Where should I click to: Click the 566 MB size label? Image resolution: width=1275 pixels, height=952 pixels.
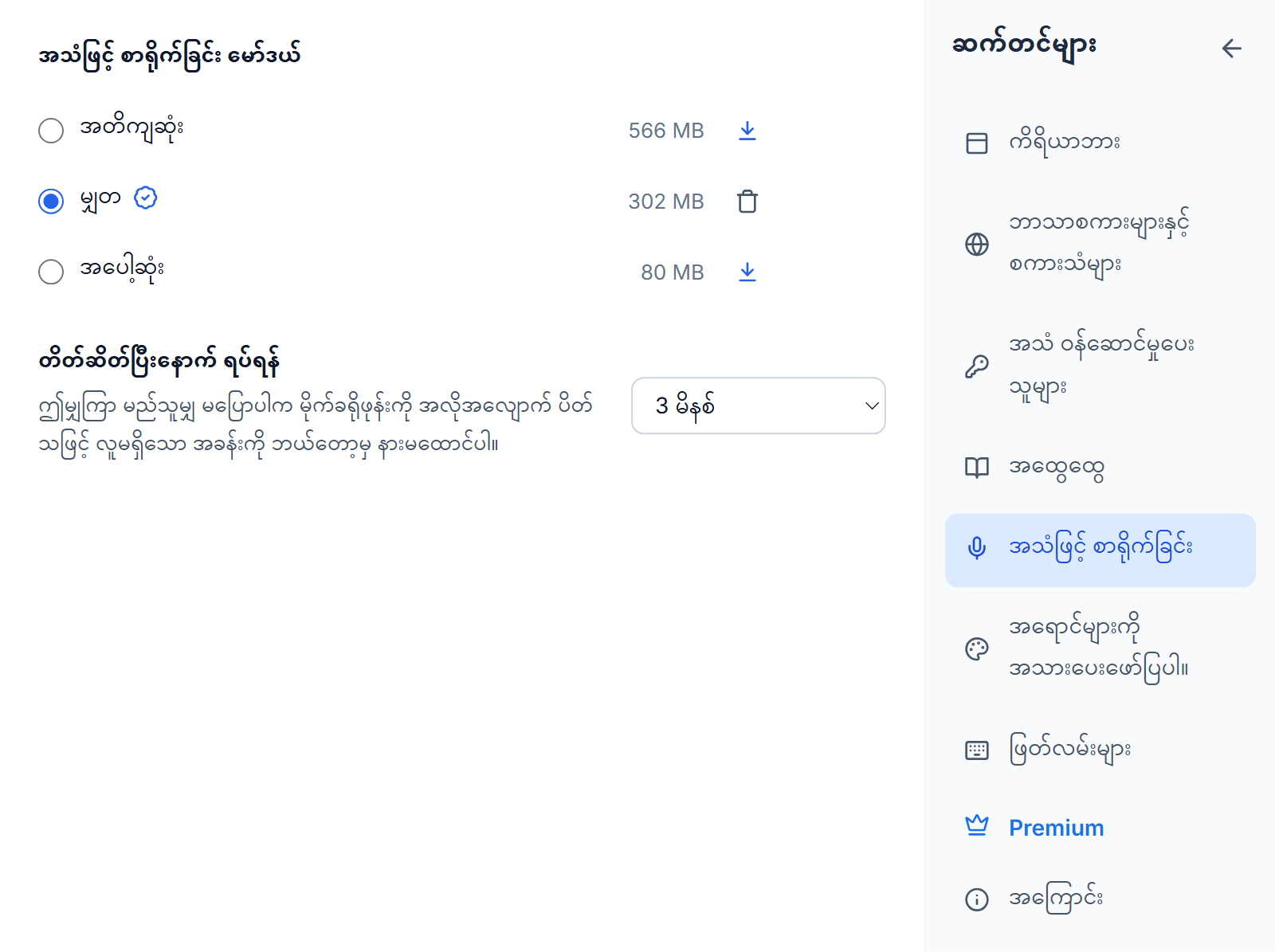(x=666, y=131)
